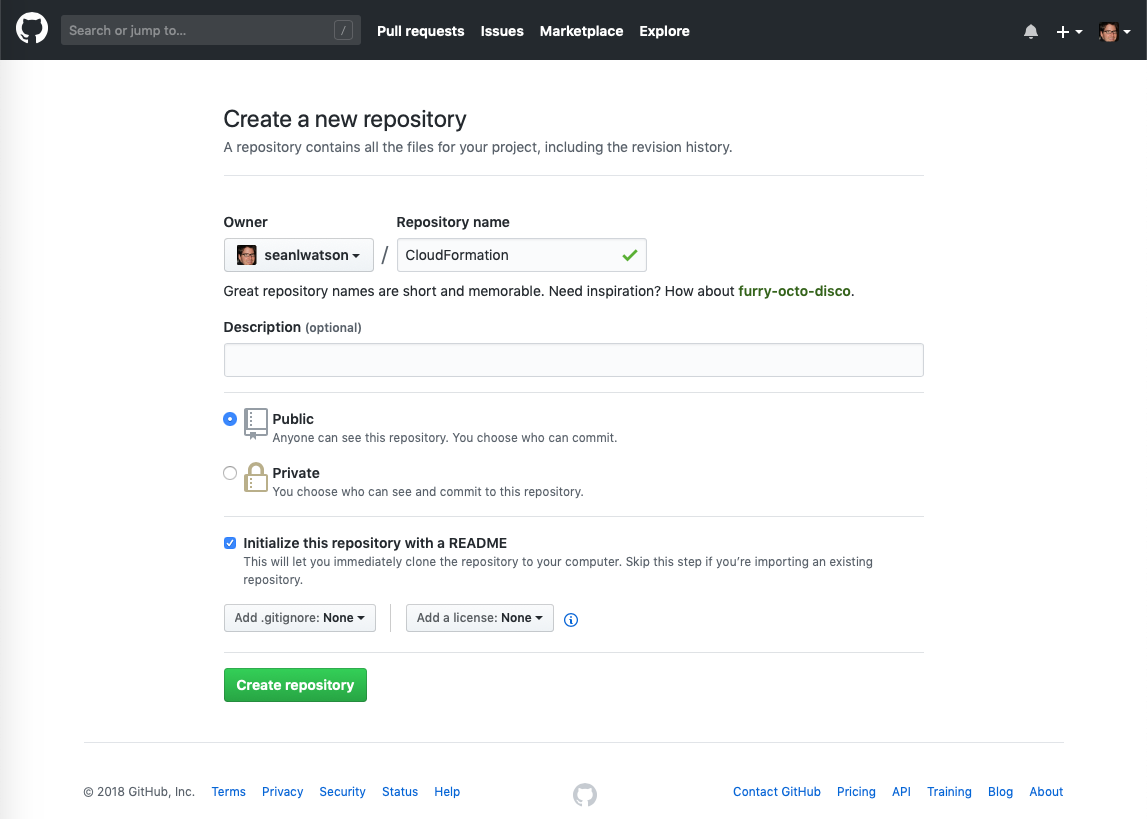Open the Contact GitHub footer link
1147x819 pixels.
pos(777,792)
